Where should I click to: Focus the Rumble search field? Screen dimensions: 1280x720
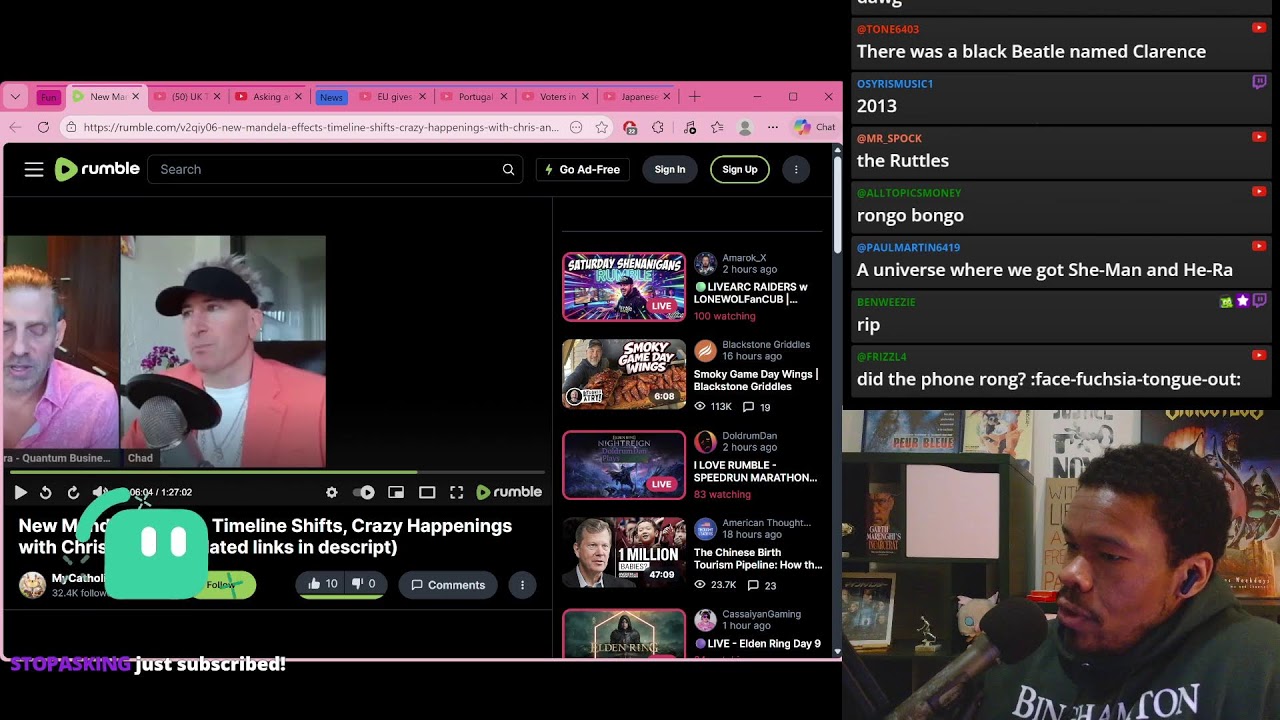pos(335,170)
